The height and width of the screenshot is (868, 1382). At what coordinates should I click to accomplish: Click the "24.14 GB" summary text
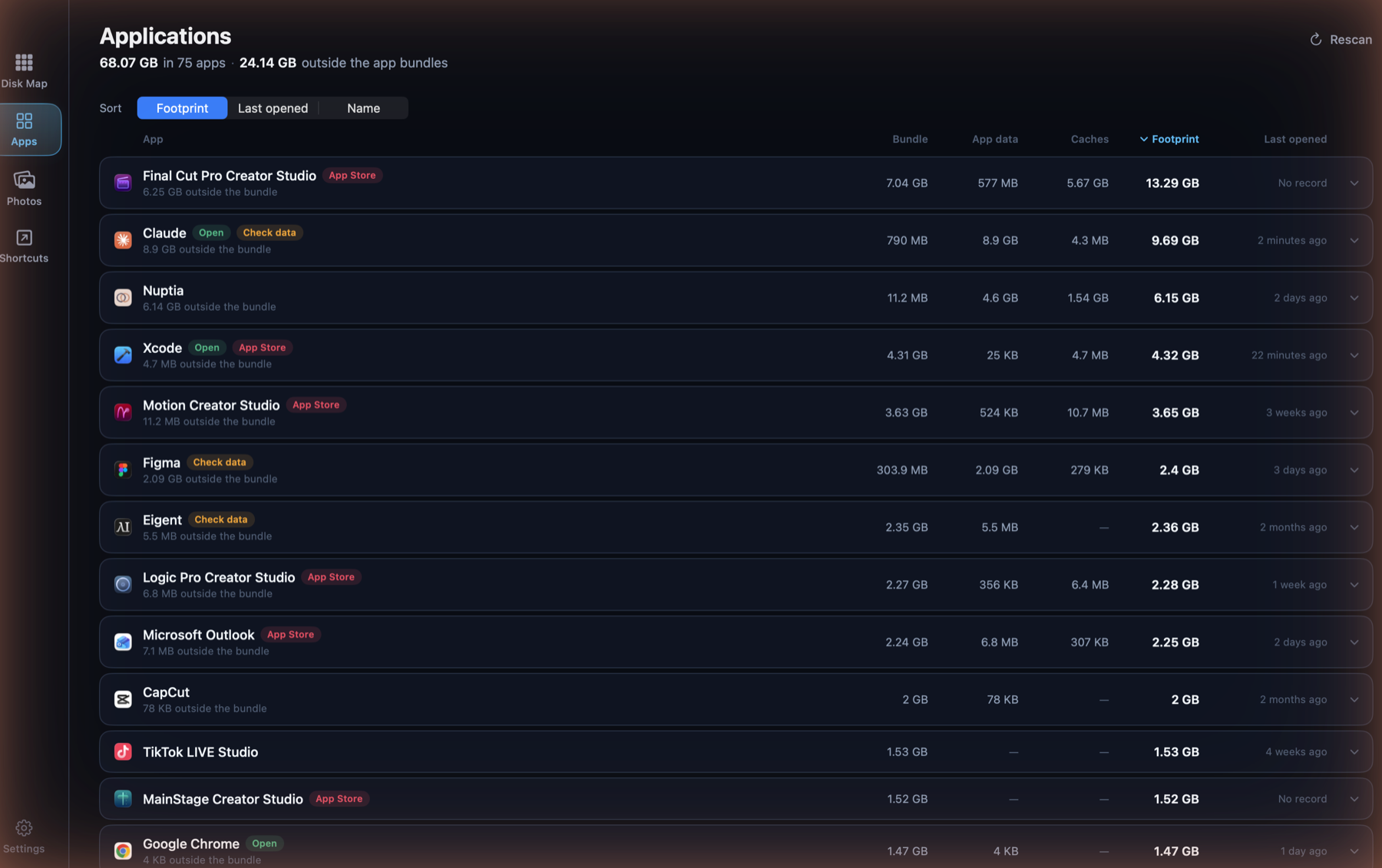267,63
